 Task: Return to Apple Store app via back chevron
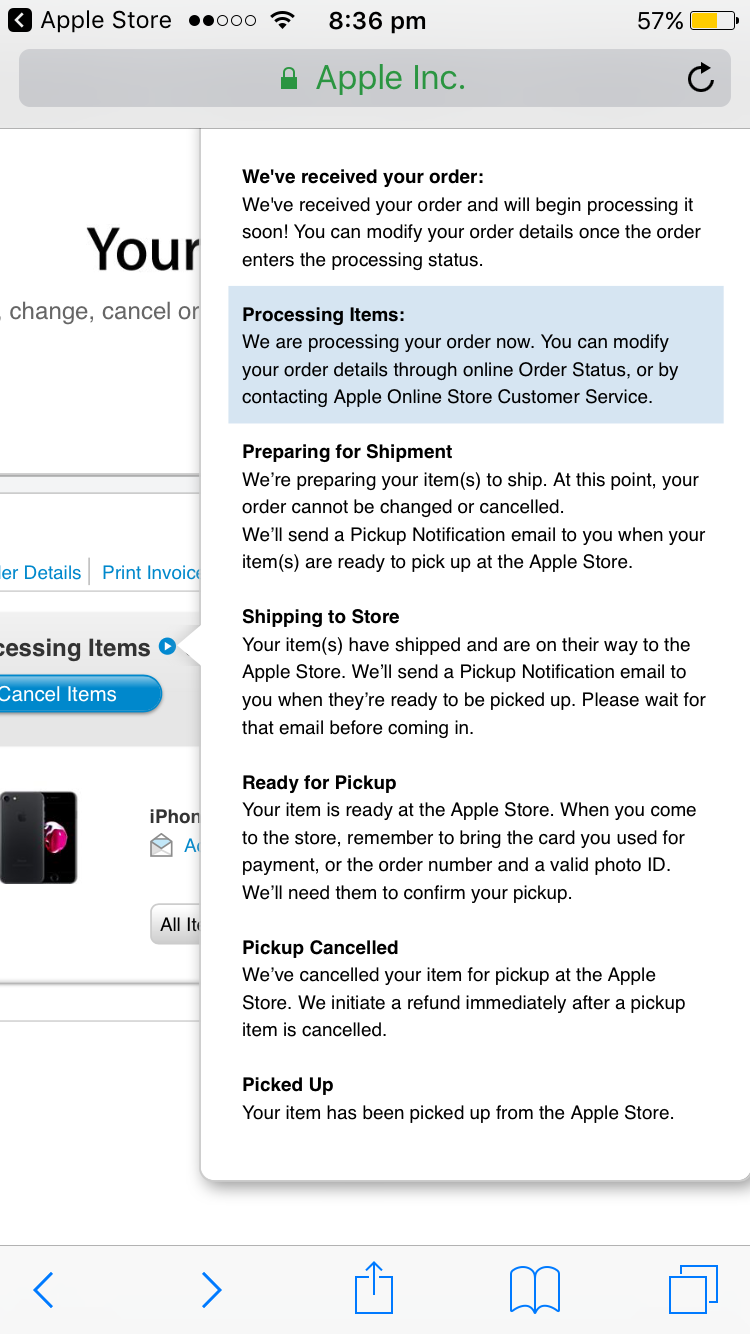coord(20,20)
